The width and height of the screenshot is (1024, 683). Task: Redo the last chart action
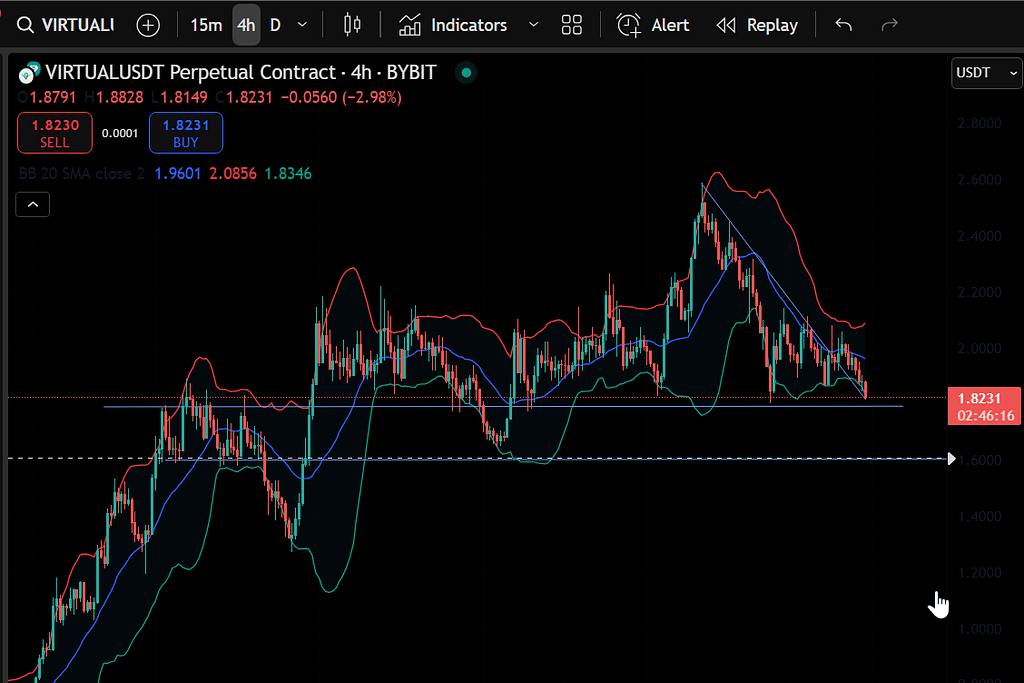pyautogui.click(x=889, y=25)
